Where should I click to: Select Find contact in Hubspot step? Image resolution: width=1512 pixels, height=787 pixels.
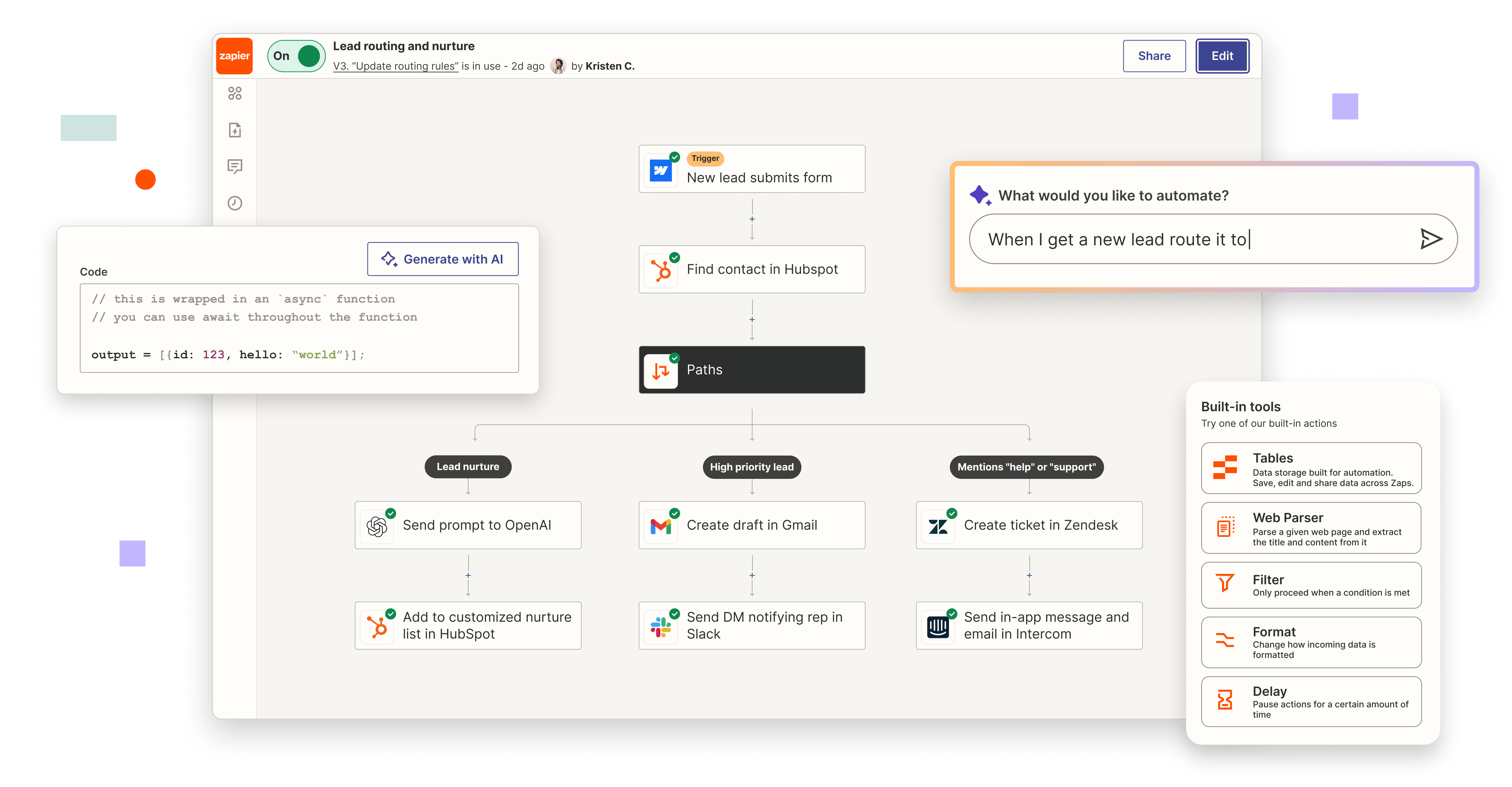tap(752, 270)
